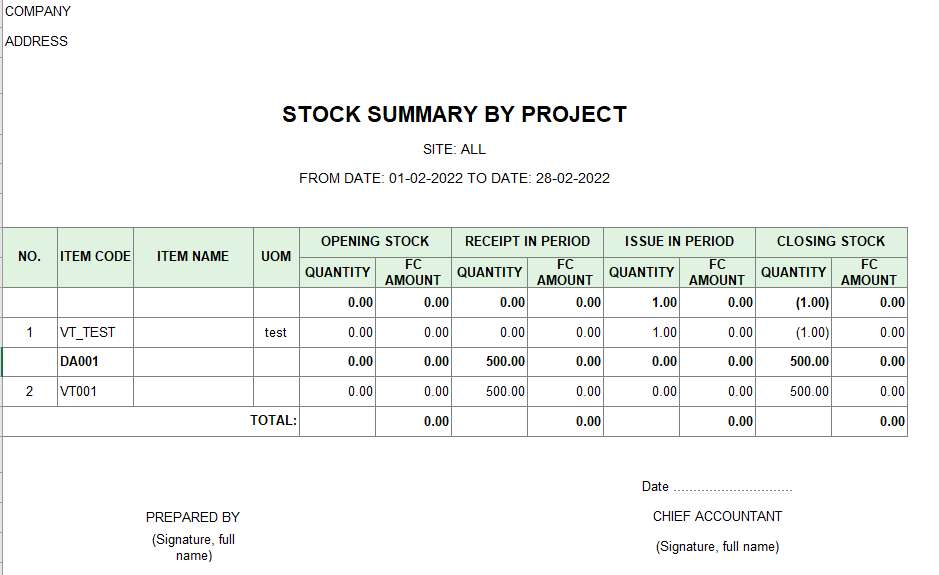This screenshot has height=575, width=939.
Task: Click the COMPANY cell
Action: point(38,11)
